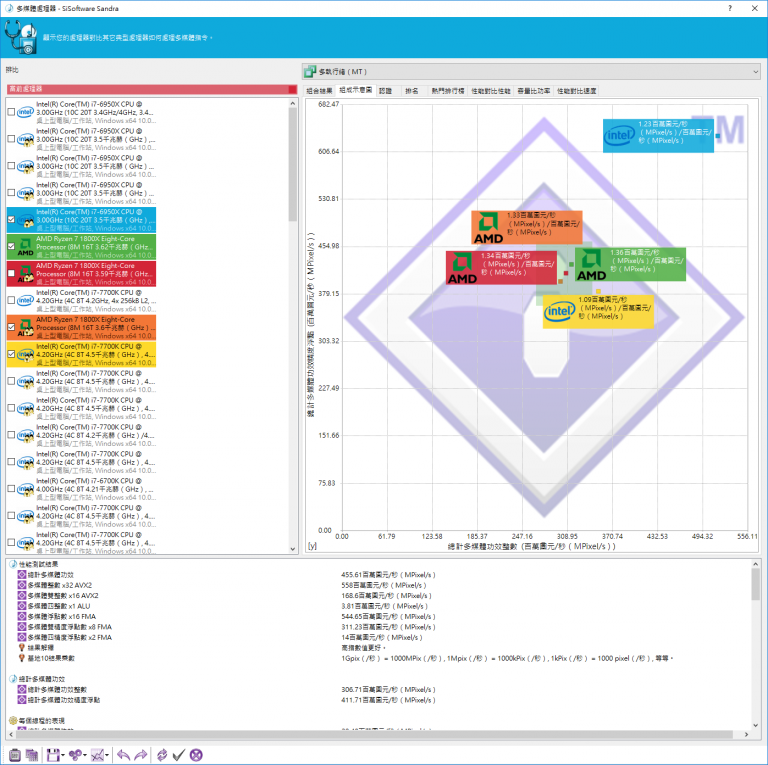Open the 性能對比速度 tab

point(576,91)
